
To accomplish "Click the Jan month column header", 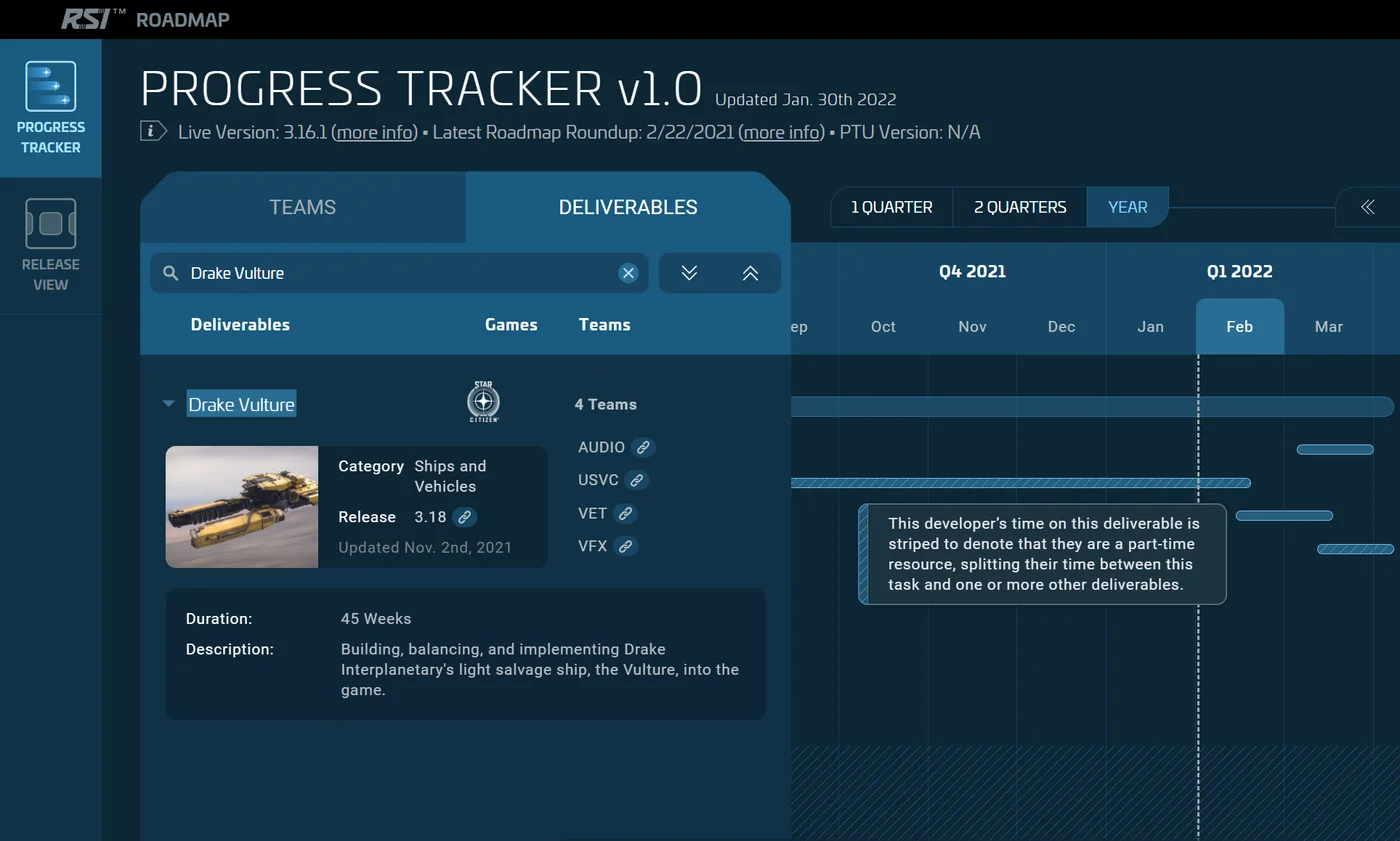I will (1151, 326).
